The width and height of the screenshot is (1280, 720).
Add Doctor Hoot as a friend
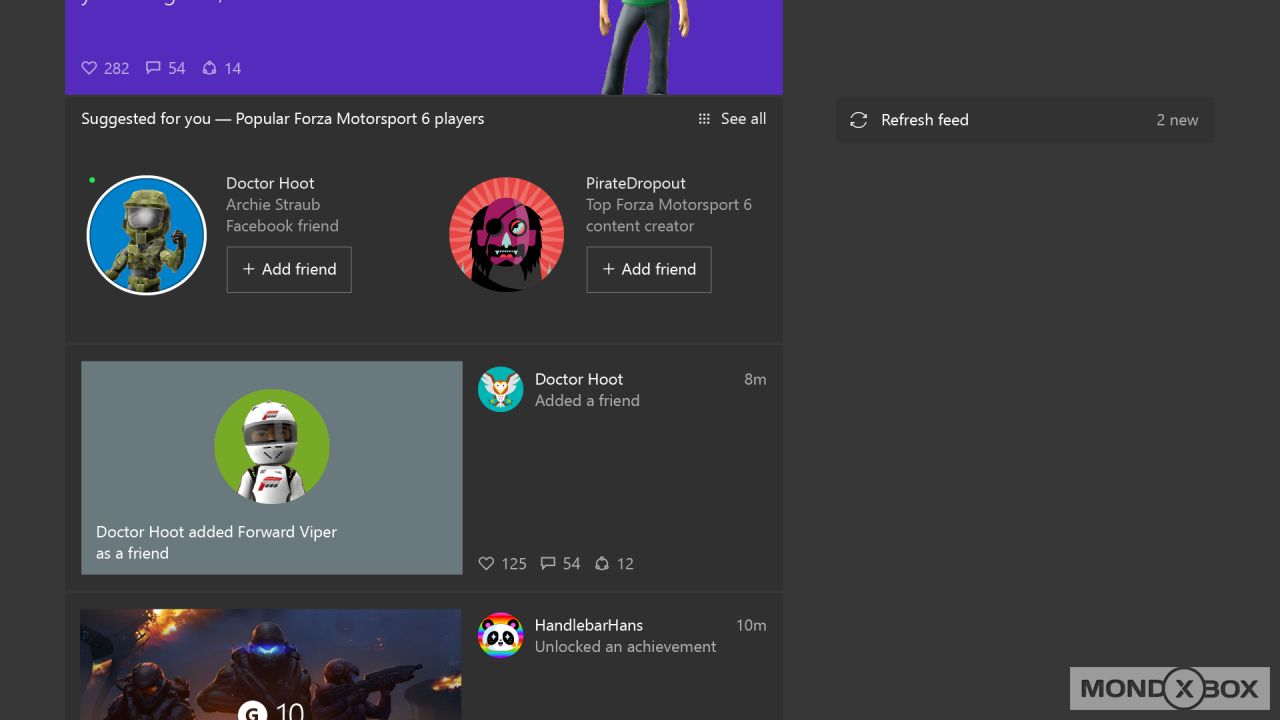point(289,269)
